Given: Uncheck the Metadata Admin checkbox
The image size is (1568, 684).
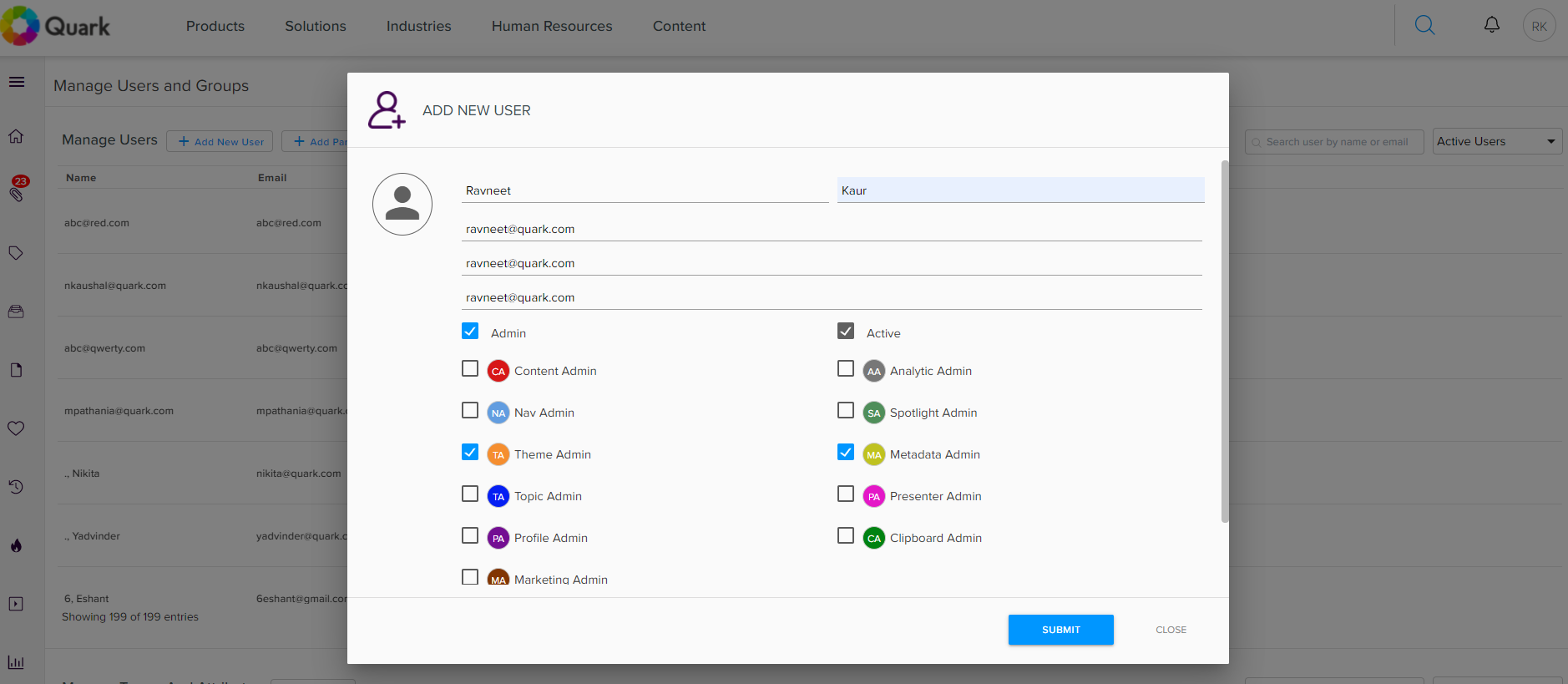Looking at the screenshot, I should (846, 452).
